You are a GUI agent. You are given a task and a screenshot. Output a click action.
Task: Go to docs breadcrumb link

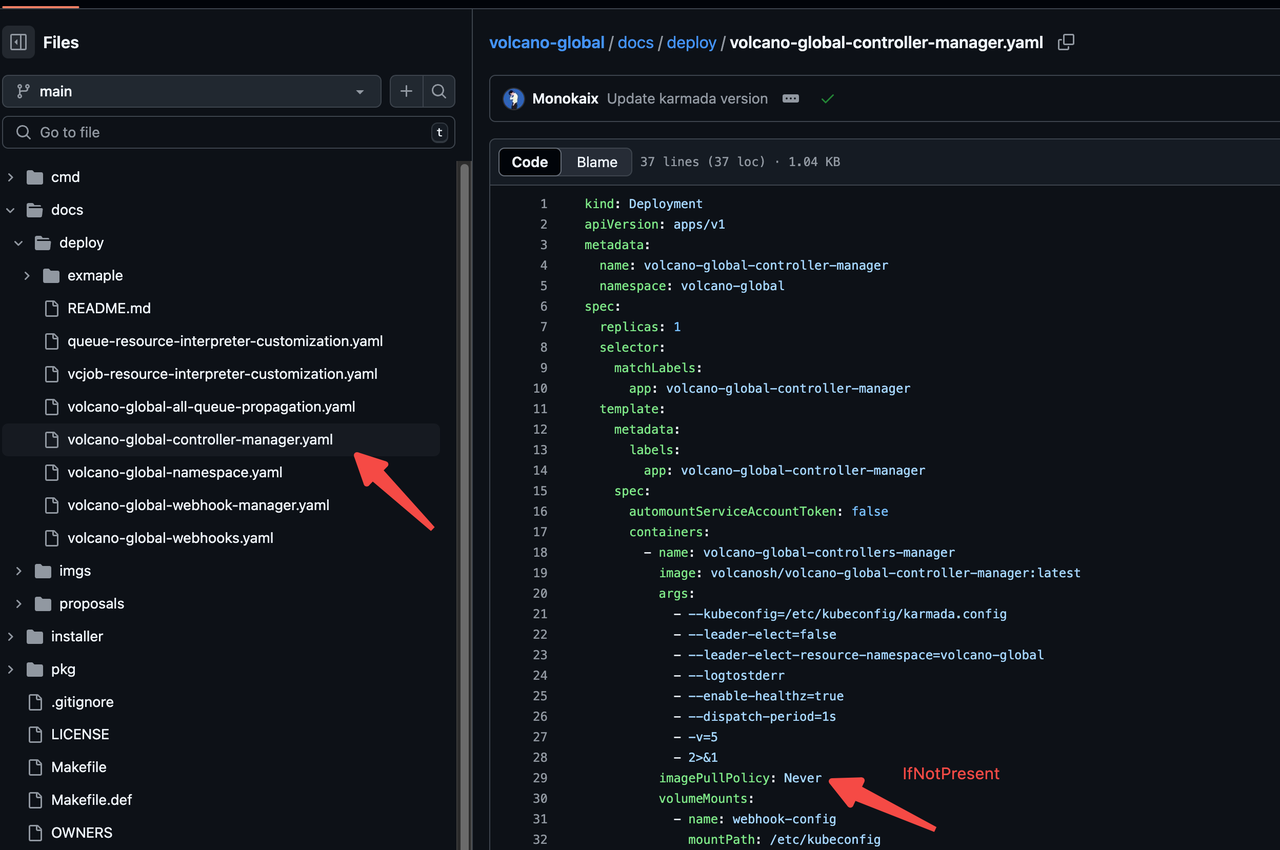coord(635,43)
